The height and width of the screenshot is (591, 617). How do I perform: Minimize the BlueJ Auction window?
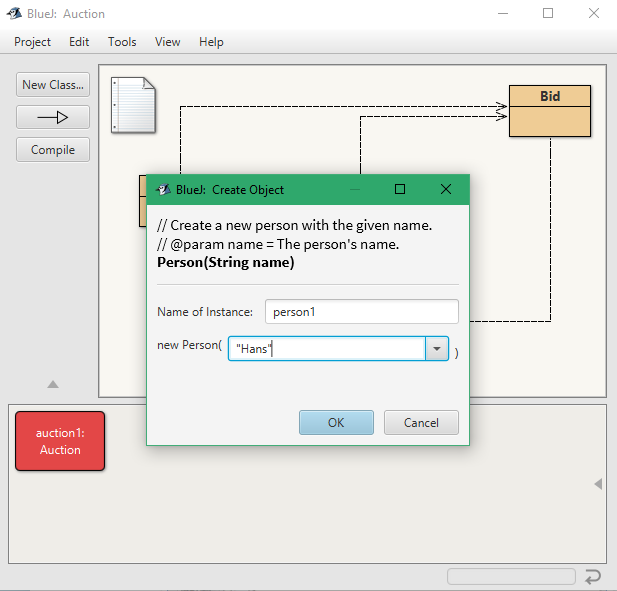pos(503,13)
